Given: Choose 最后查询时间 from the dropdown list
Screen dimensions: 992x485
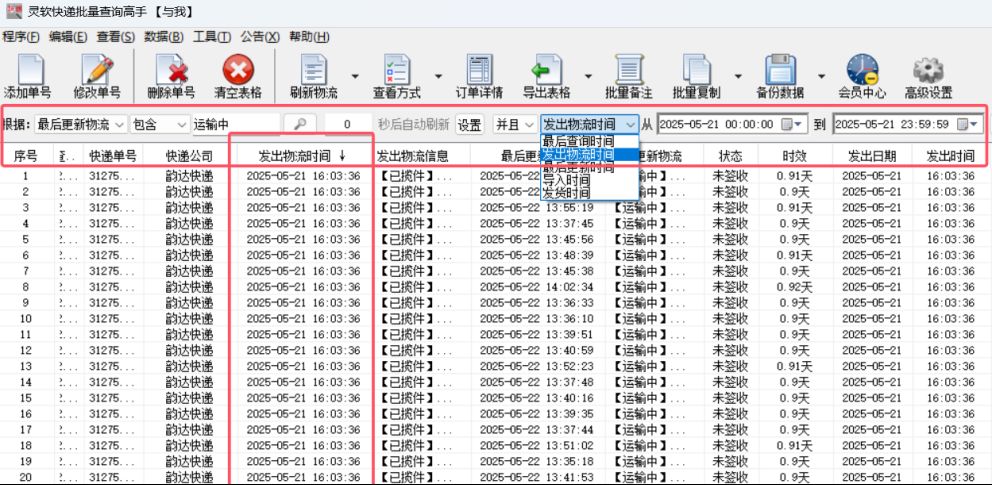Looking at the screenshot, I should 590,141.
